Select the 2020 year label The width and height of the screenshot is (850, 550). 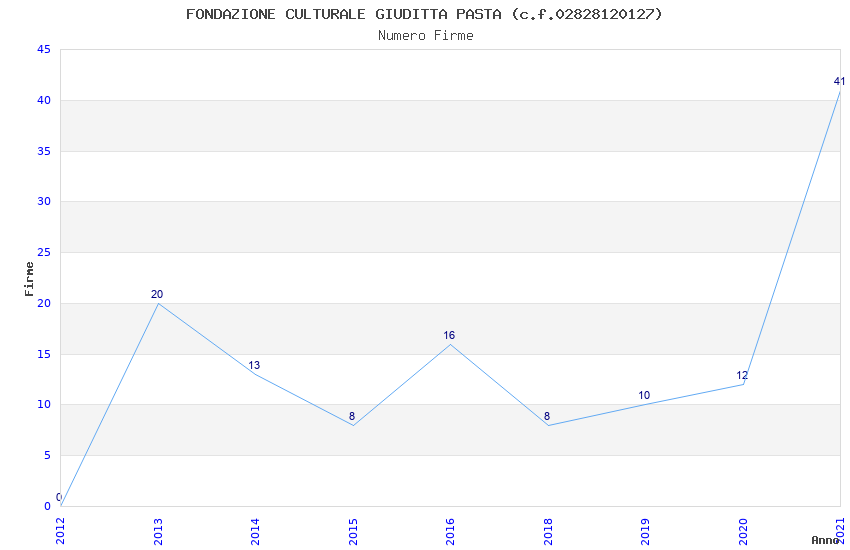pyautogui.click(x=743, y=531)
